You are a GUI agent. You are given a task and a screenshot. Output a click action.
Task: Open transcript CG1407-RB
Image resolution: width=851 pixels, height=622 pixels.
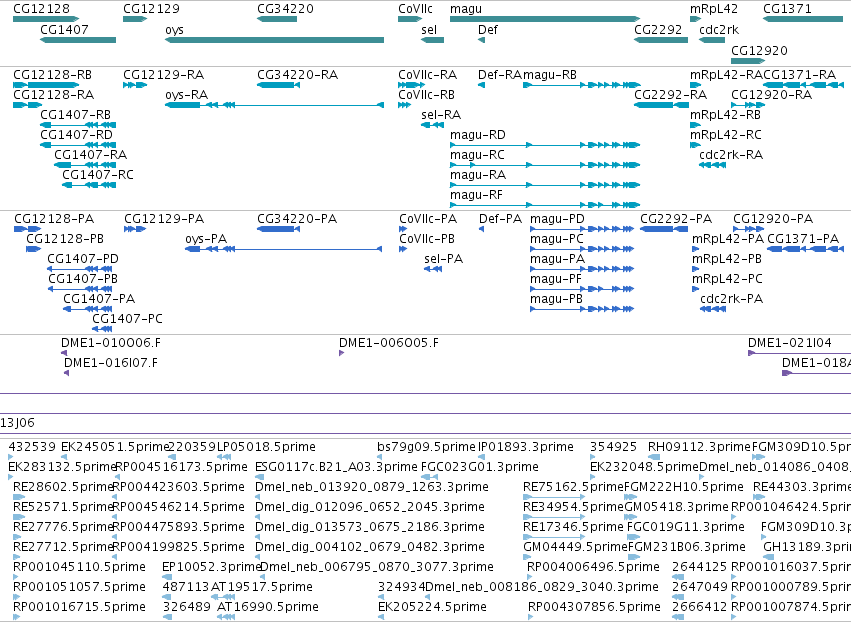pyautogui.click(x=75, y=115)
